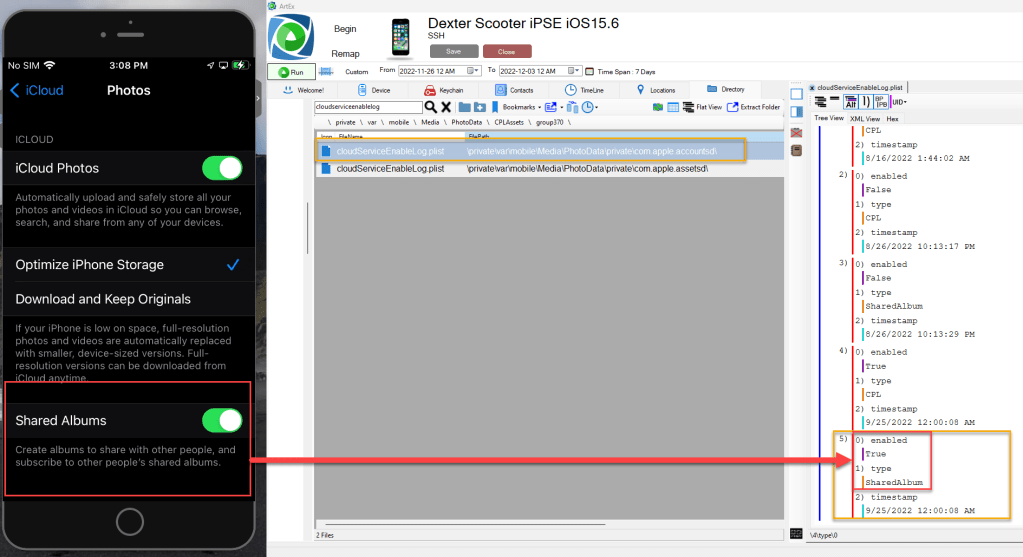Image resolution: width=1023 pixels, height=557 pixels.
Task: Clear the search with the X icon
Action: pos(446,107)
